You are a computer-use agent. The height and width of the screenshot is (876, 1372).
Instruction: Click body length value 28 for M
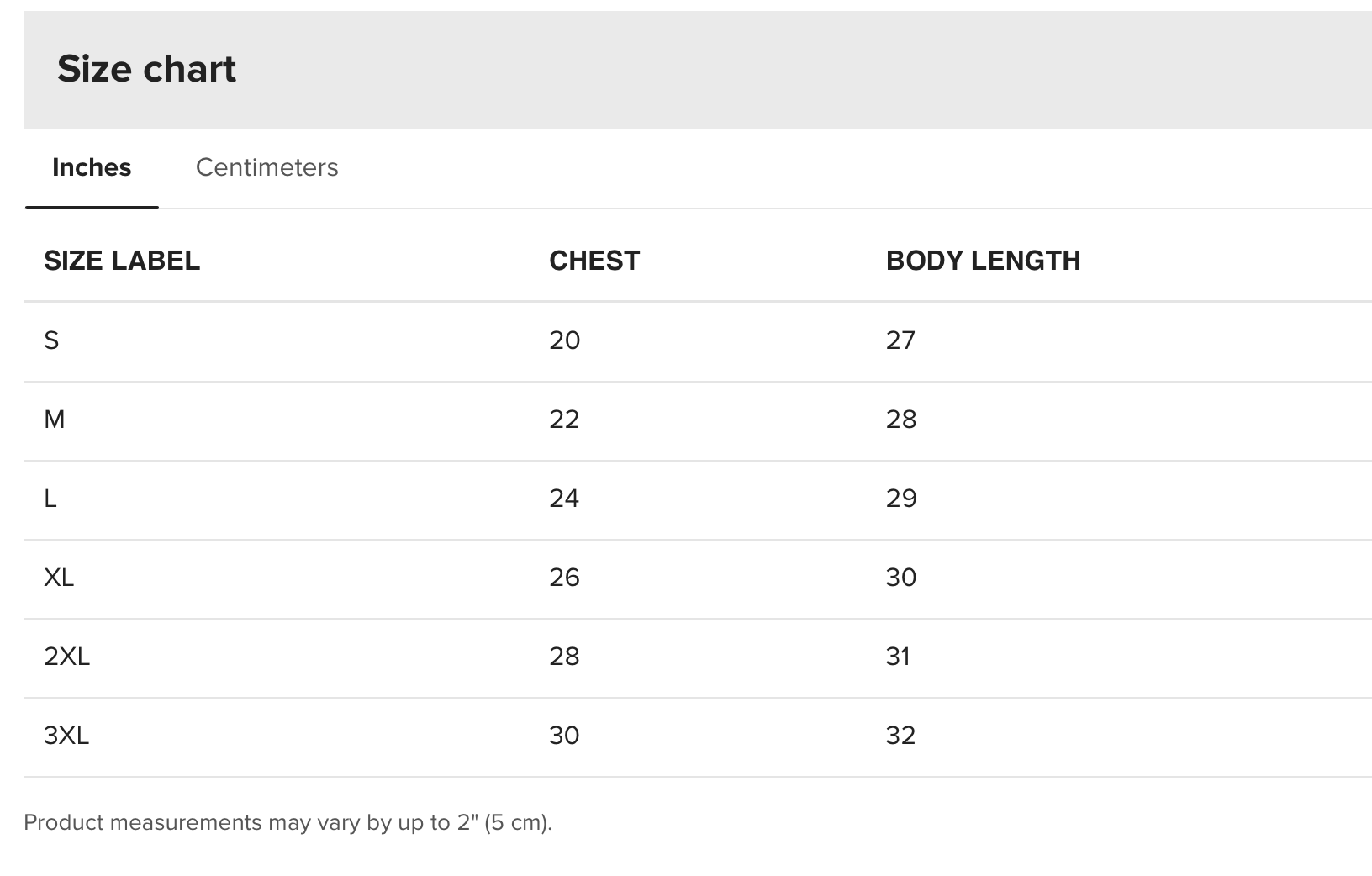point(901,420)
